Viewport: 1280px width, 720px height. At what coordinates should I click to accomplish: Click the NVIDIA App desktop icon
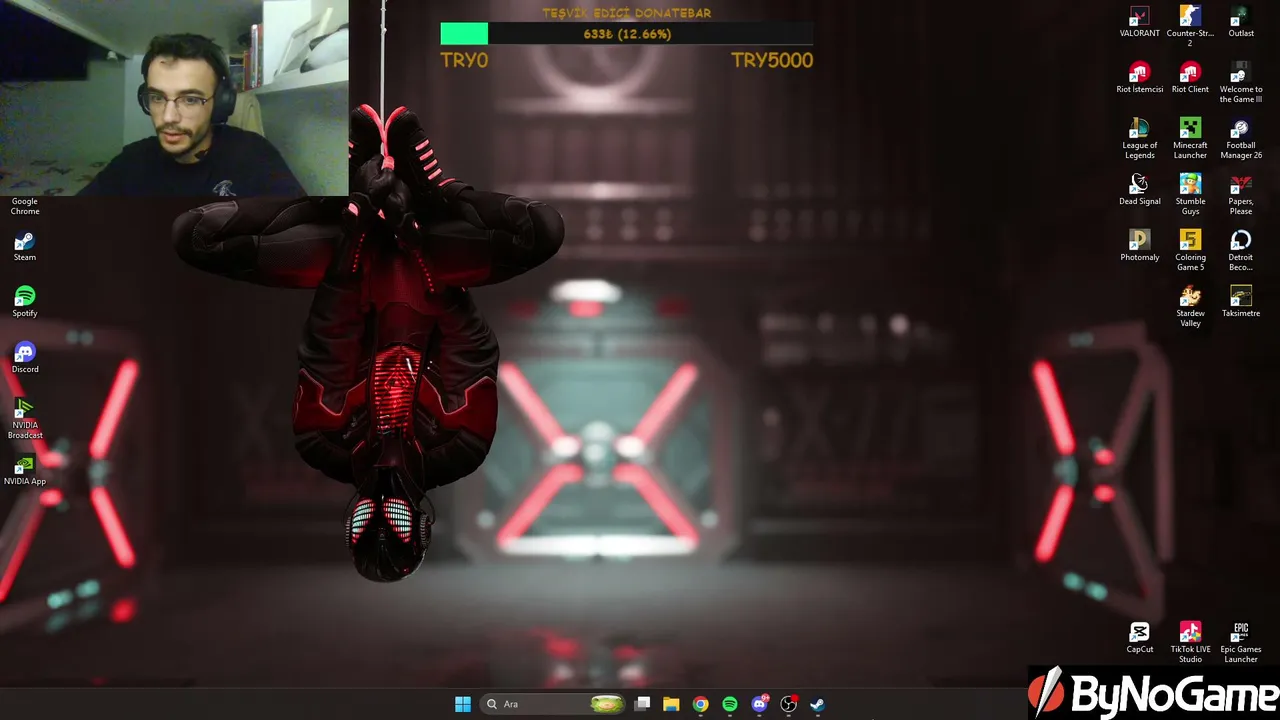coord(25,470)
